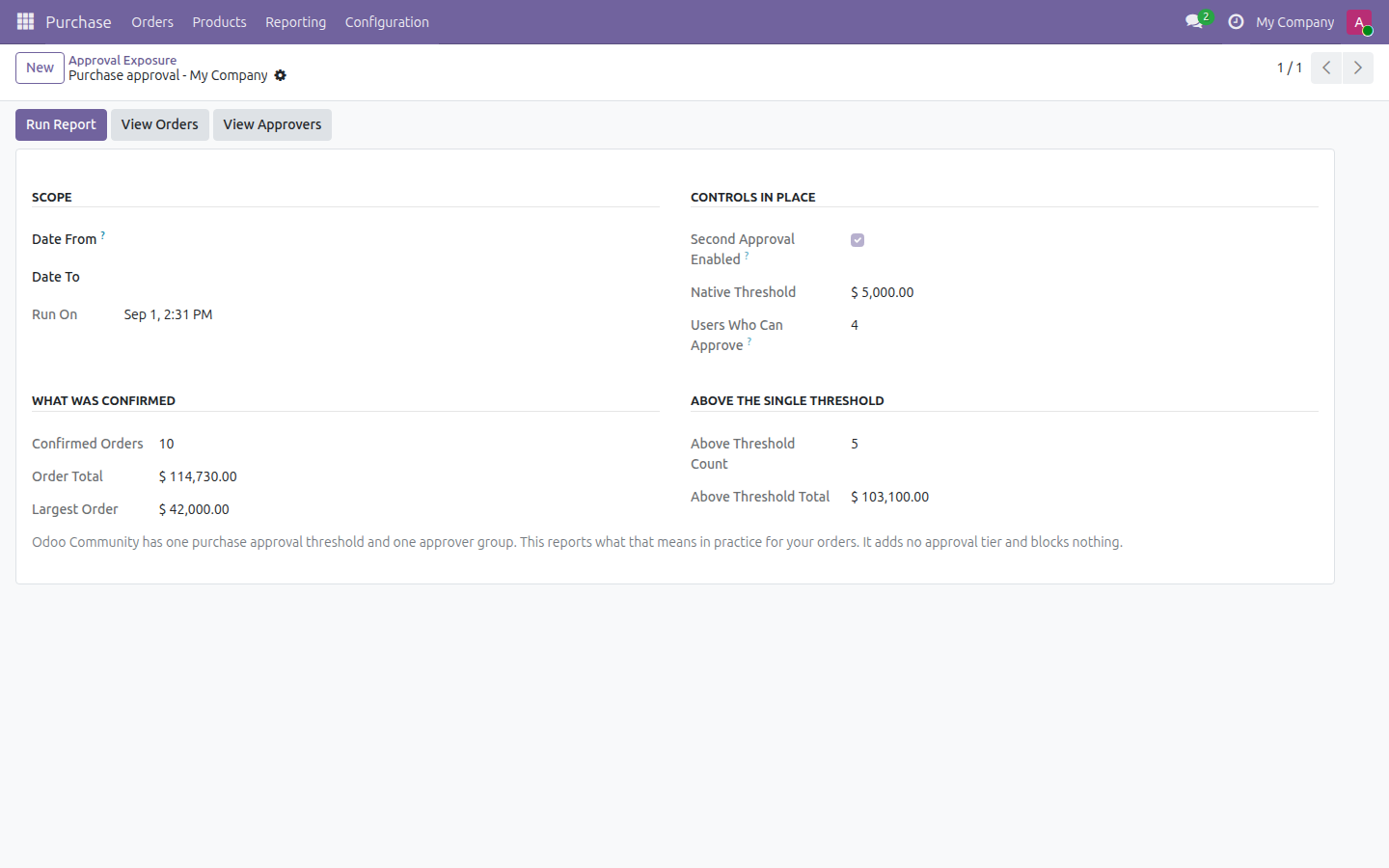Screen dimensions: 1389x868
Task: Open the Reporting menu
Action: pos(295,21)
